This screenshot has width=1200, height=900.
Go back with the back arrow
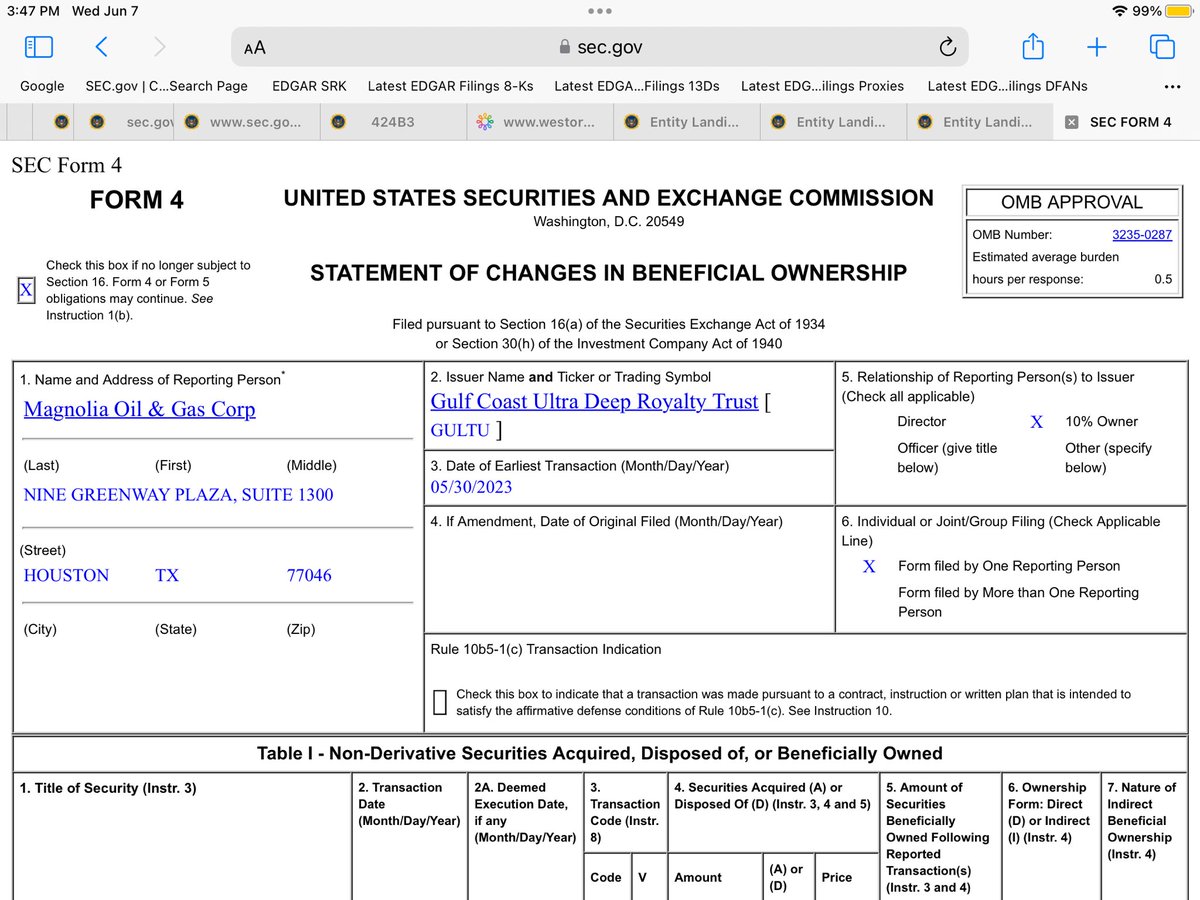coord(101,47)
